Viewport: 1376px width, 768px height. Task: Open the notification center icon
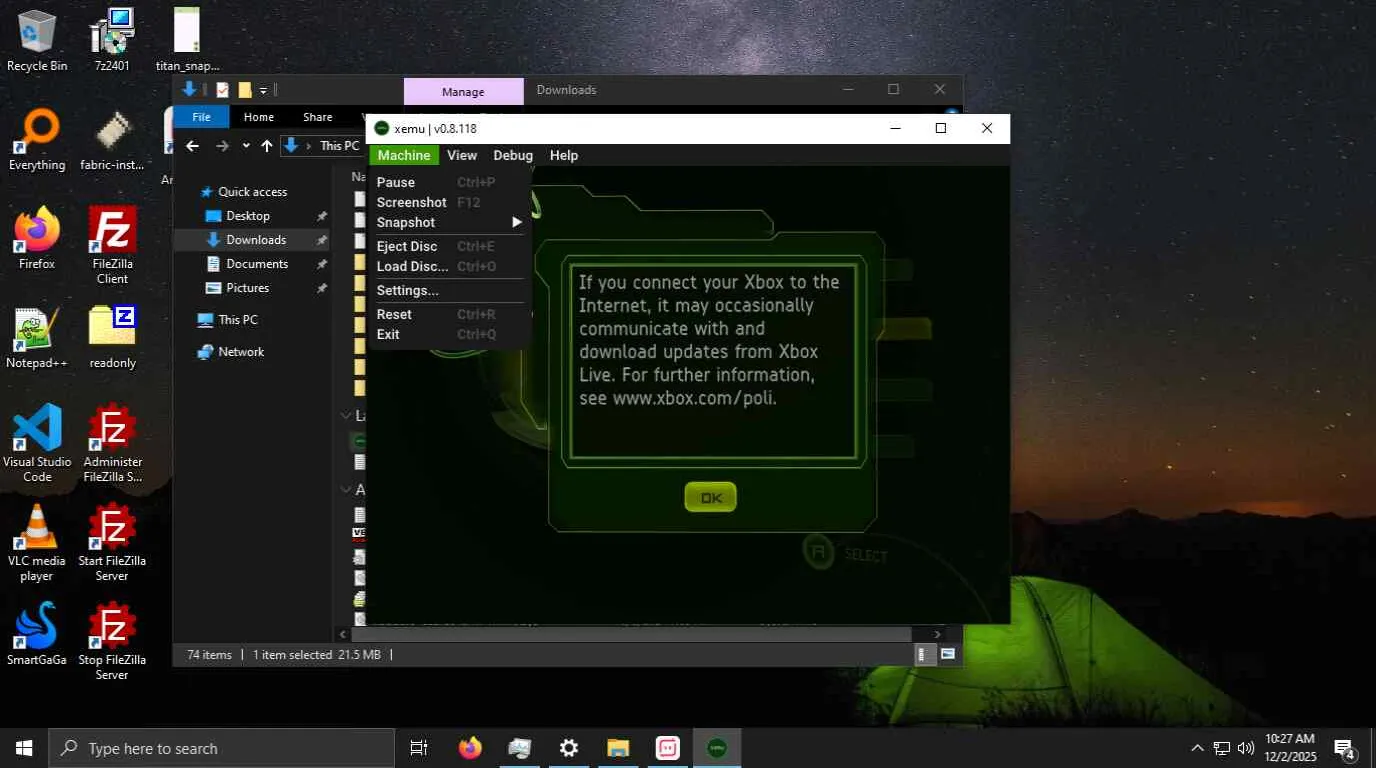click(1344, 748)
